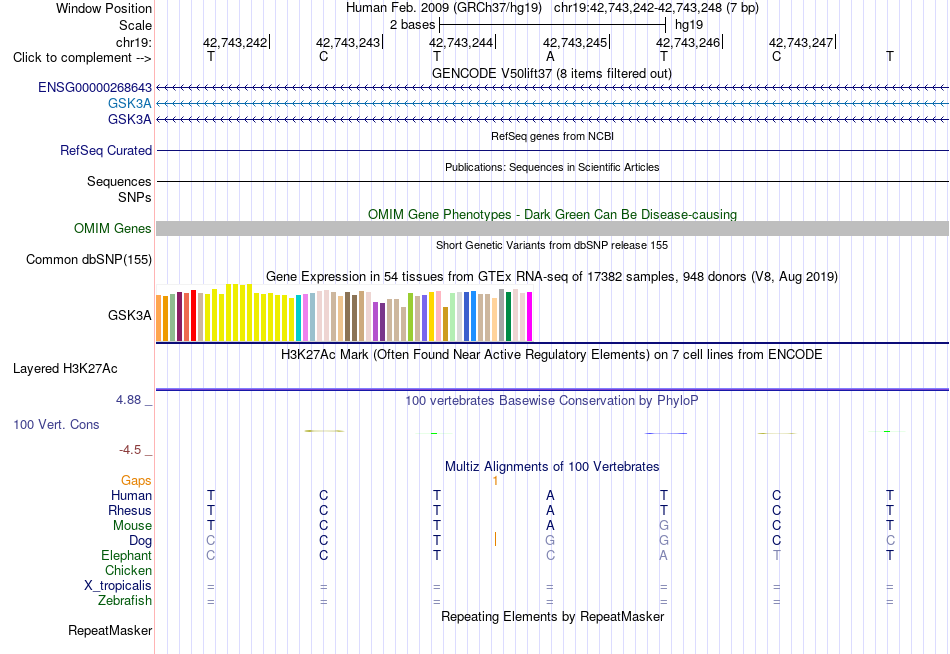Click 'RefSeq genes from NCBI' track title
This screenshot has height=654, width=950.
point(552,136)
